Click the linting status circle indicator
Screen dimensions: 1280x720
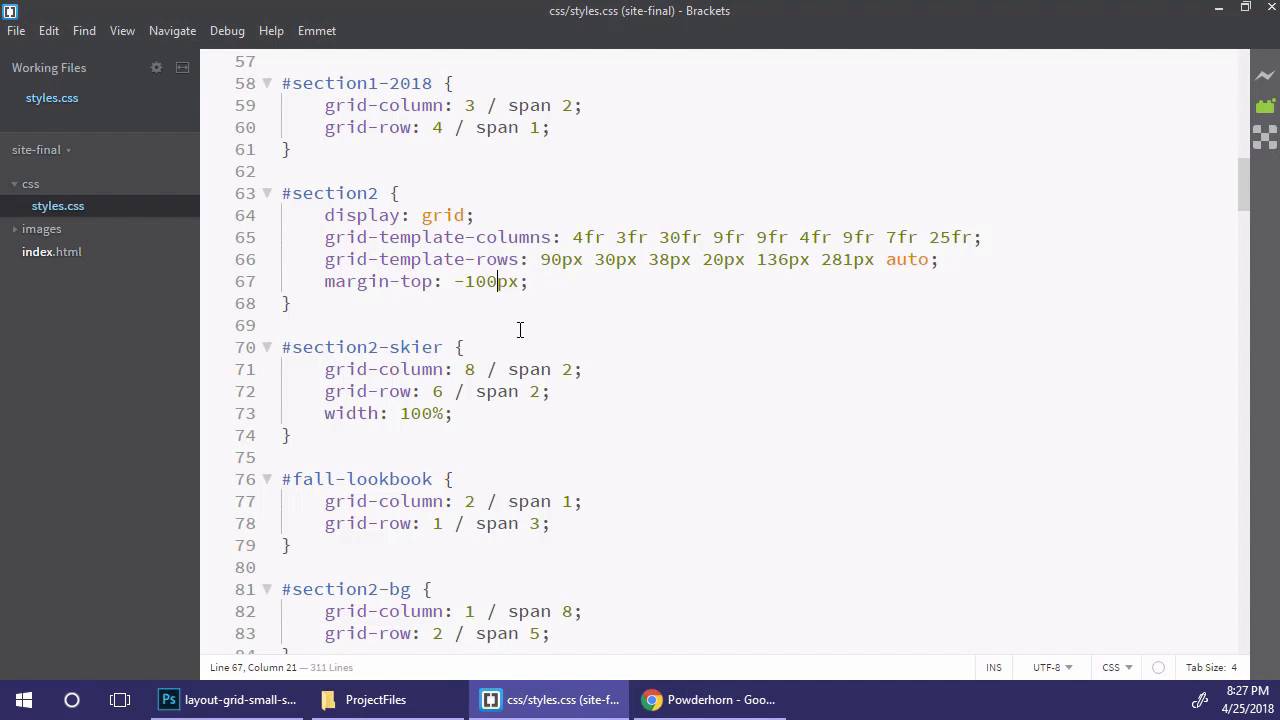[1158, 667]
